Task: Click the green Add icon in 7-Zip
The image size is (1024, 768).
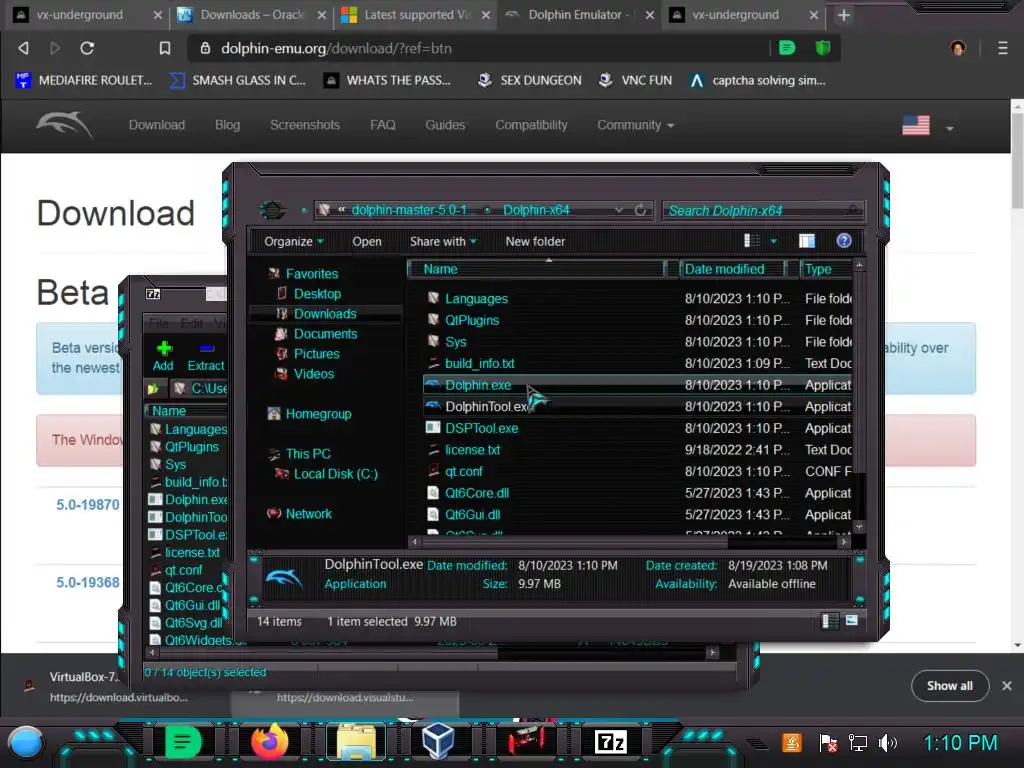Action: click(x=163, y=349)
